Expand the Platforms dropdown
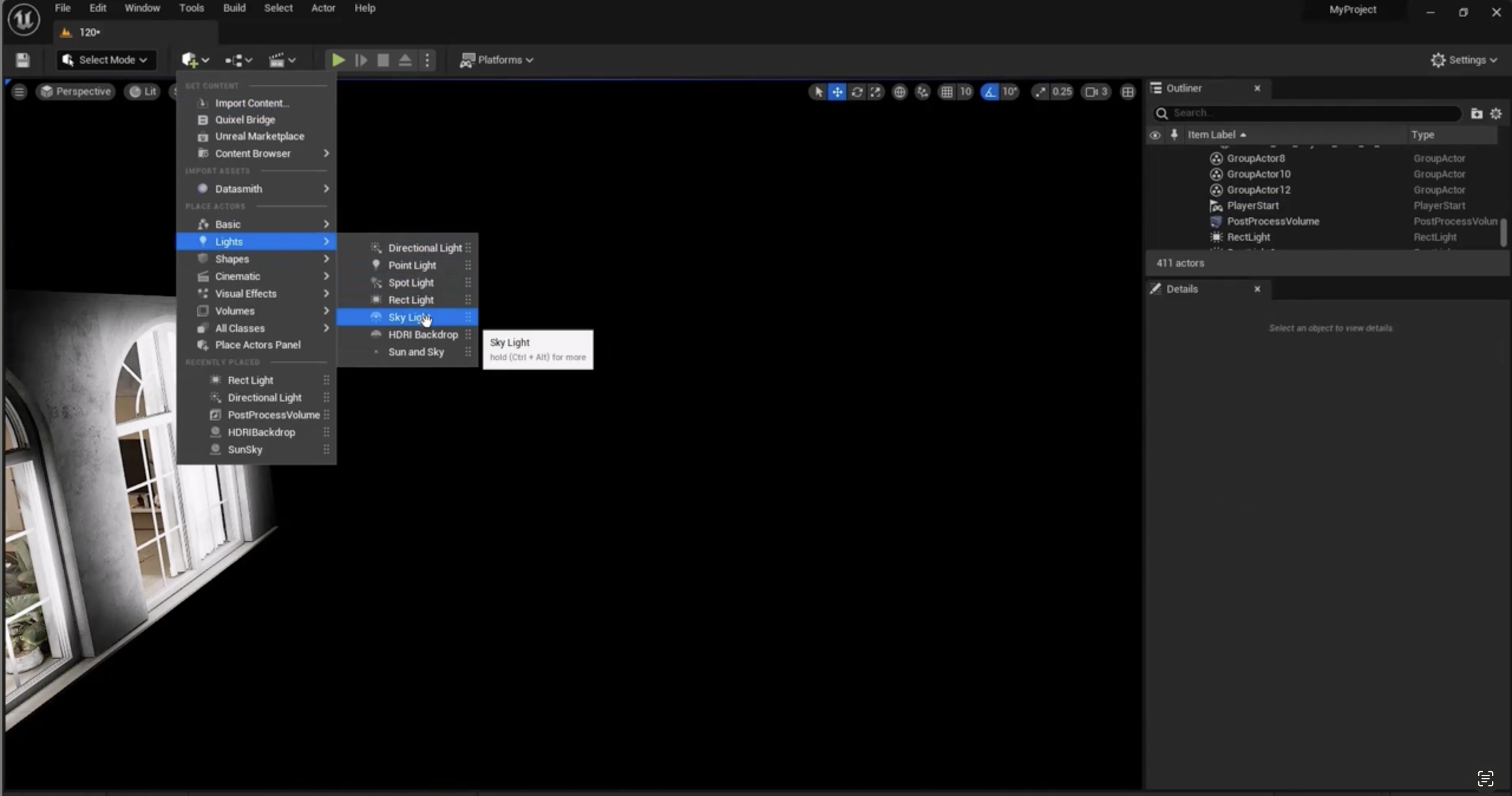 pyautogui.click(x=497, y=60)
